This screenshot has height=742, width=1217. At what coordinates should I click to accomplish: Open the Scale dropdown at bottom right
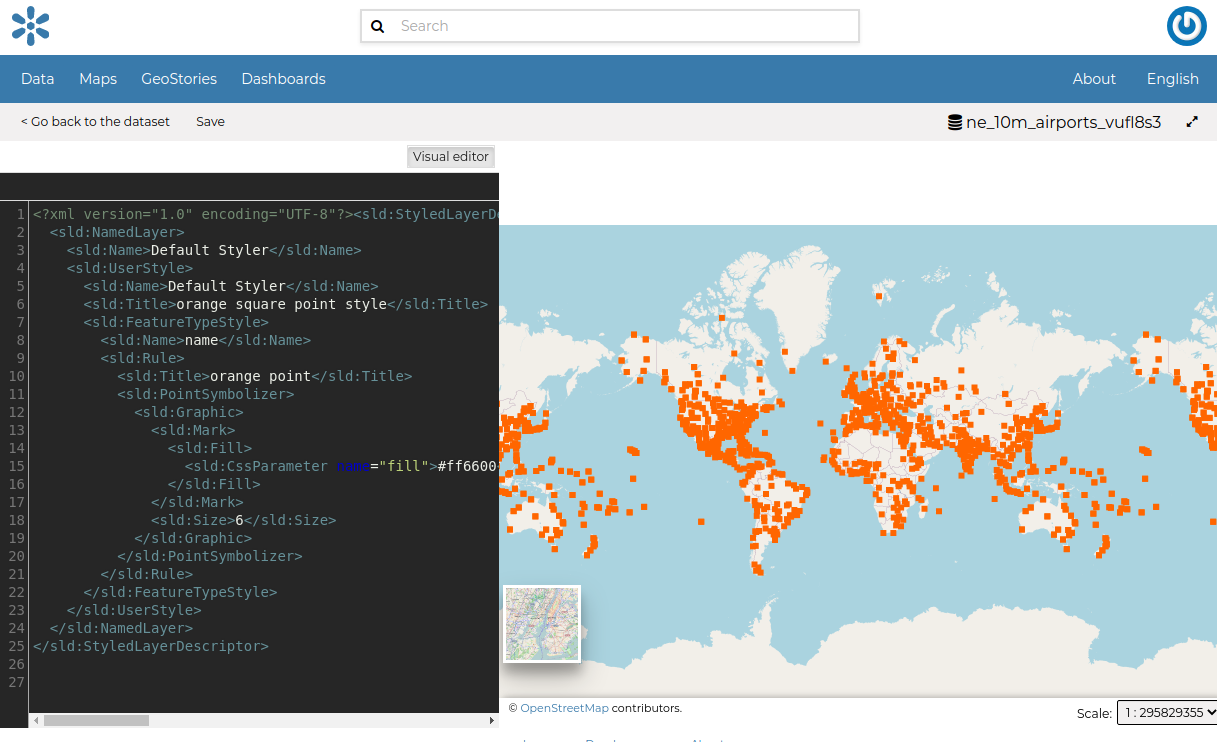click(1167, 713)
